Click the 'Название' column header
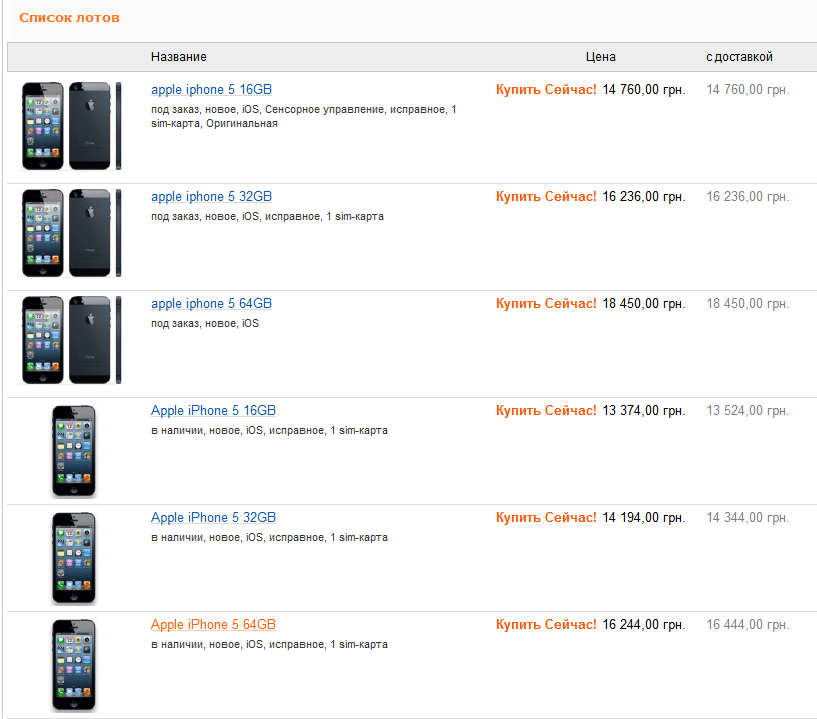The image size is (817, 719). 179,57
